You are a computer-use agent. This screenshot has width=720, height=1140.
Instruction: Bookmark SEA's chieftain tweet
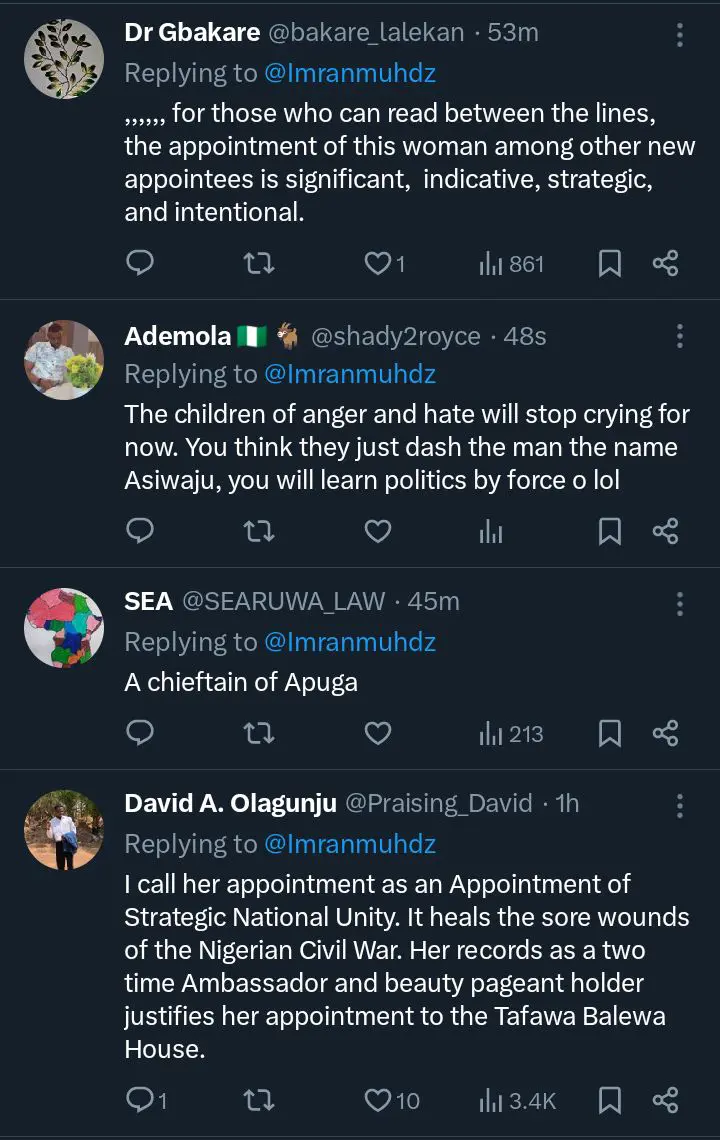(x=609, y=733)
